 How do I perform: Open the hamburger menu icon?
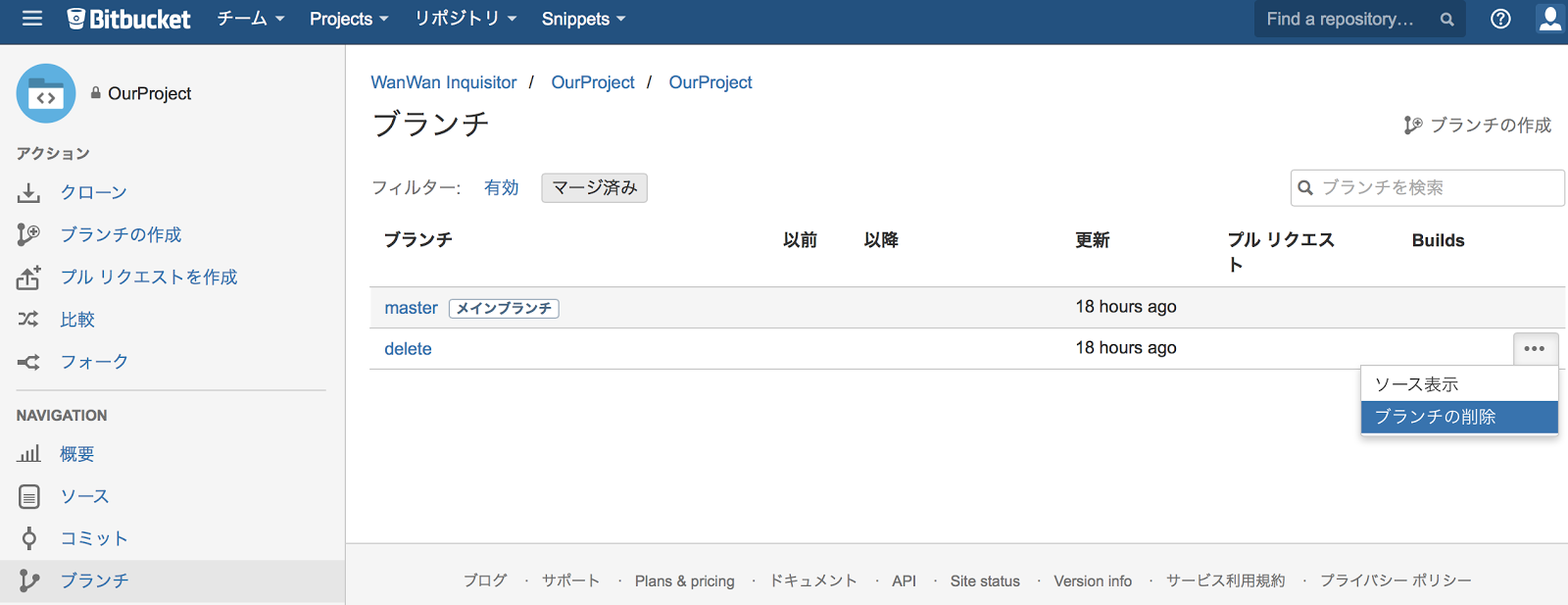pyautogui.click(x=32, y=19)
